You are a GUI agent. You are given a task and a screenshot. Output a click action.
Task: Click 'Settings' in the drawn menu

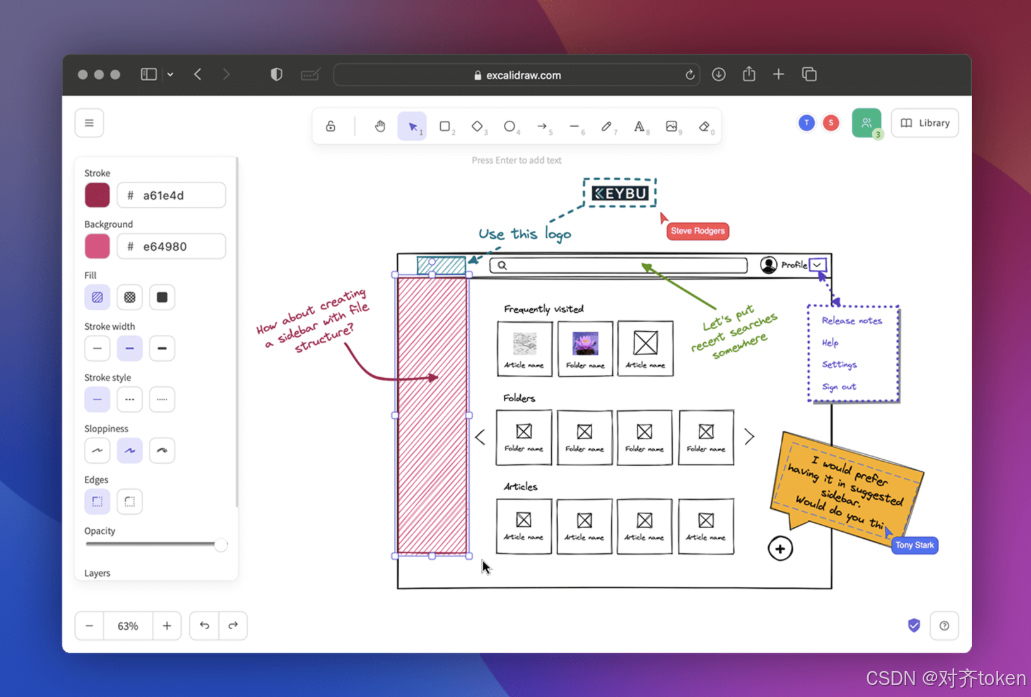839,364
